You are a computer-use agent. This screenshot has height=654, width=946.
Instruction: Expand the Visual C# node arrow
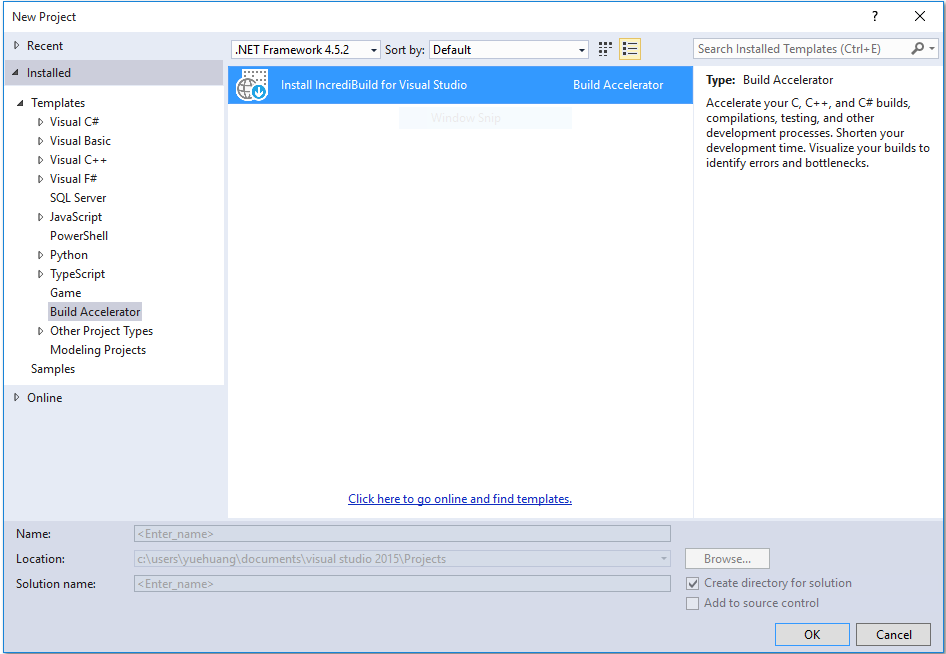click(40, 122)
